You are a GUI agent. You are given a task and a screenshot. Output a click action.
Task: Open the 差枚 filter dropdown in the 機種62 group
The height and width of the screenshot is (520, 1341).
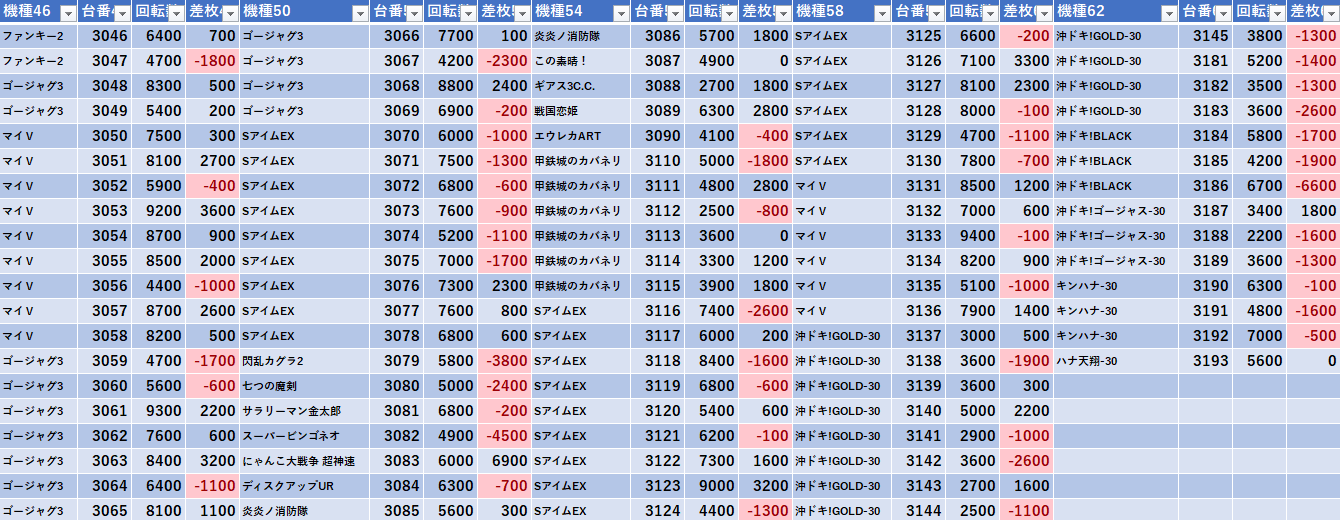click(1331, 12)
